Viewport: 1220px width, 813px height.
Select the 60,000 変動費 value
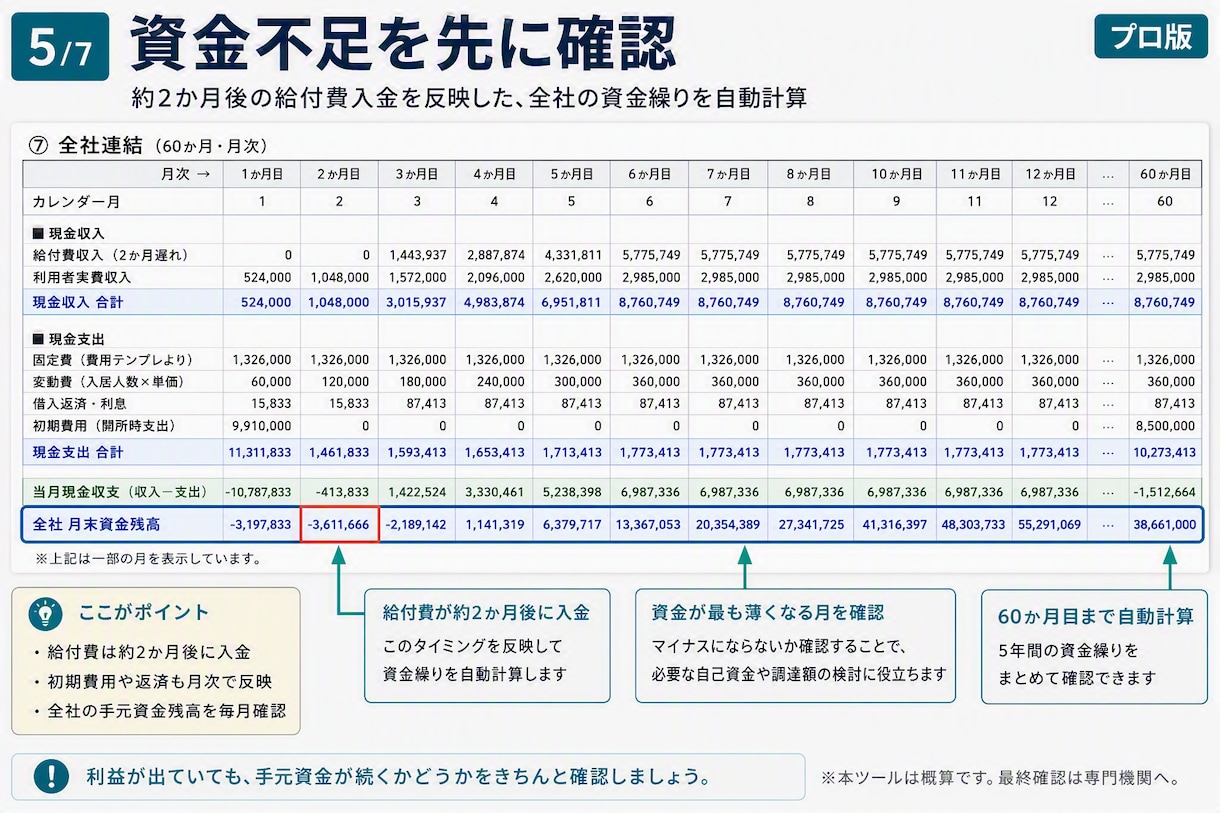click(x=270, y=381)
